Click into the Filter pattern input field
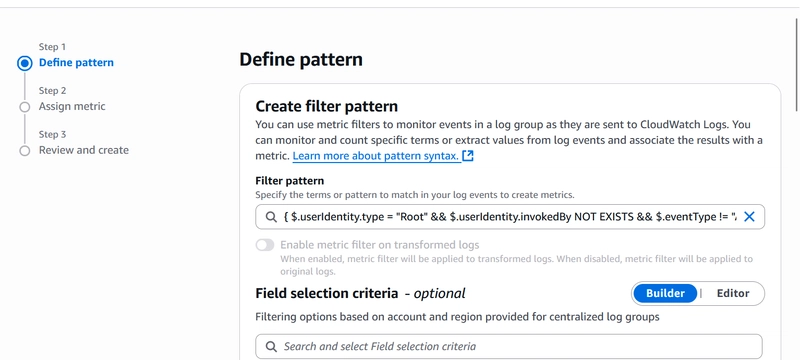 coord(510,217)
